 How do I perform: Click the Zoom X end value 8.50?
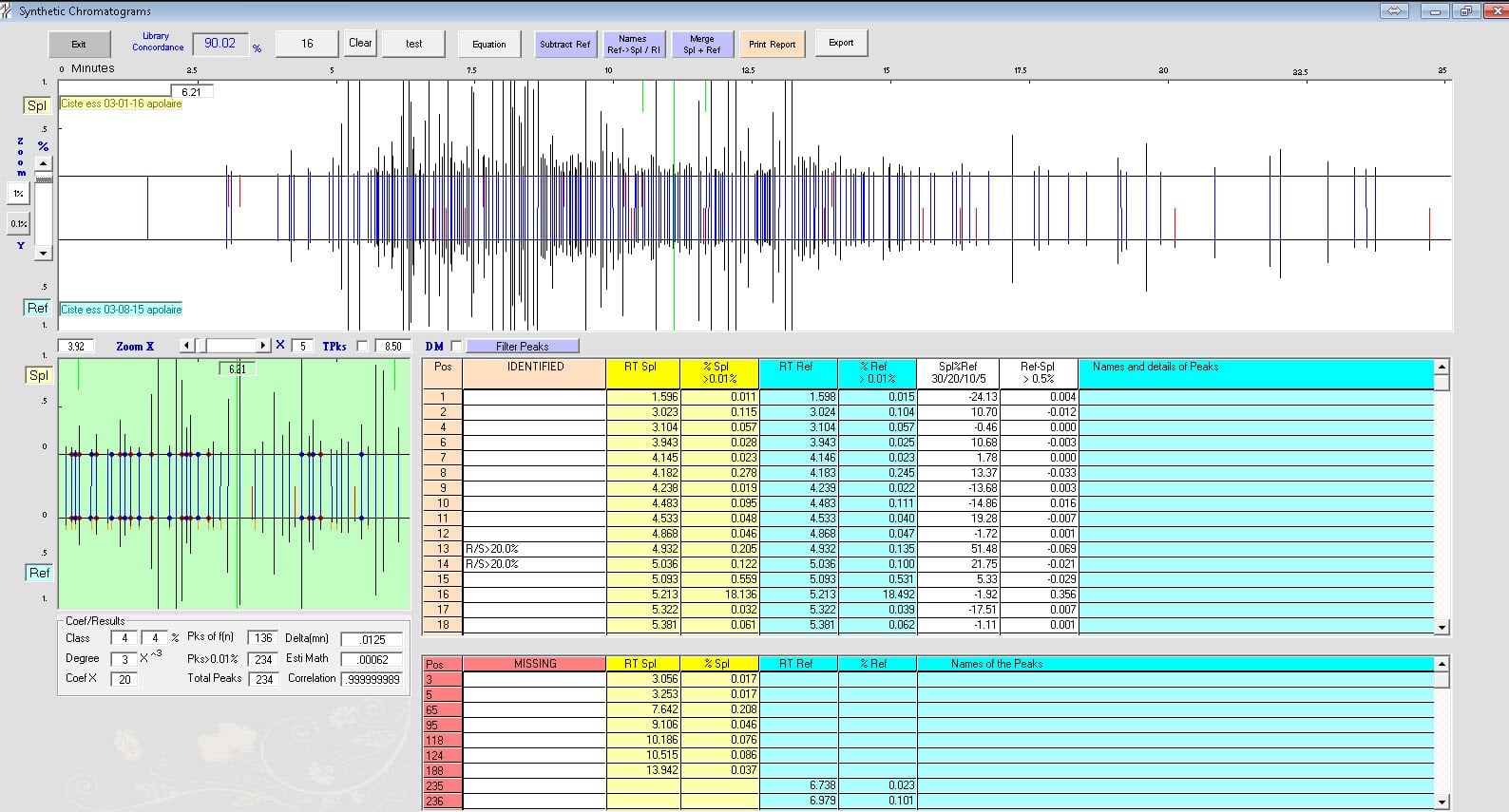click(x=392, y=347)
